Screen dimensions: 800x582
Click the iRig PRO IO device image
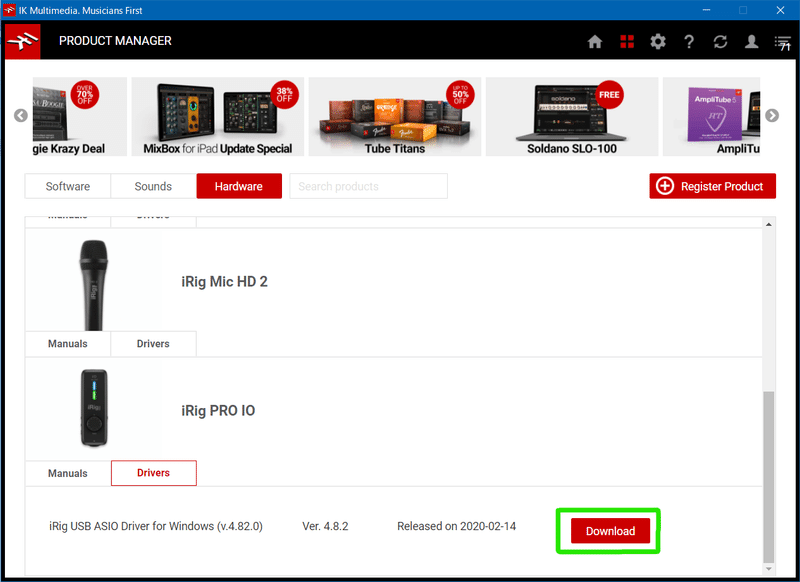(94, 408)
